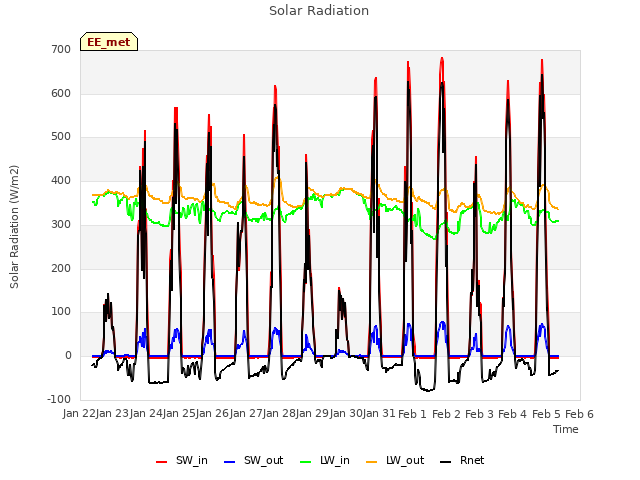Click the Time x-axis label
Viewport: 640px width, 480px height.
point(566,429)
